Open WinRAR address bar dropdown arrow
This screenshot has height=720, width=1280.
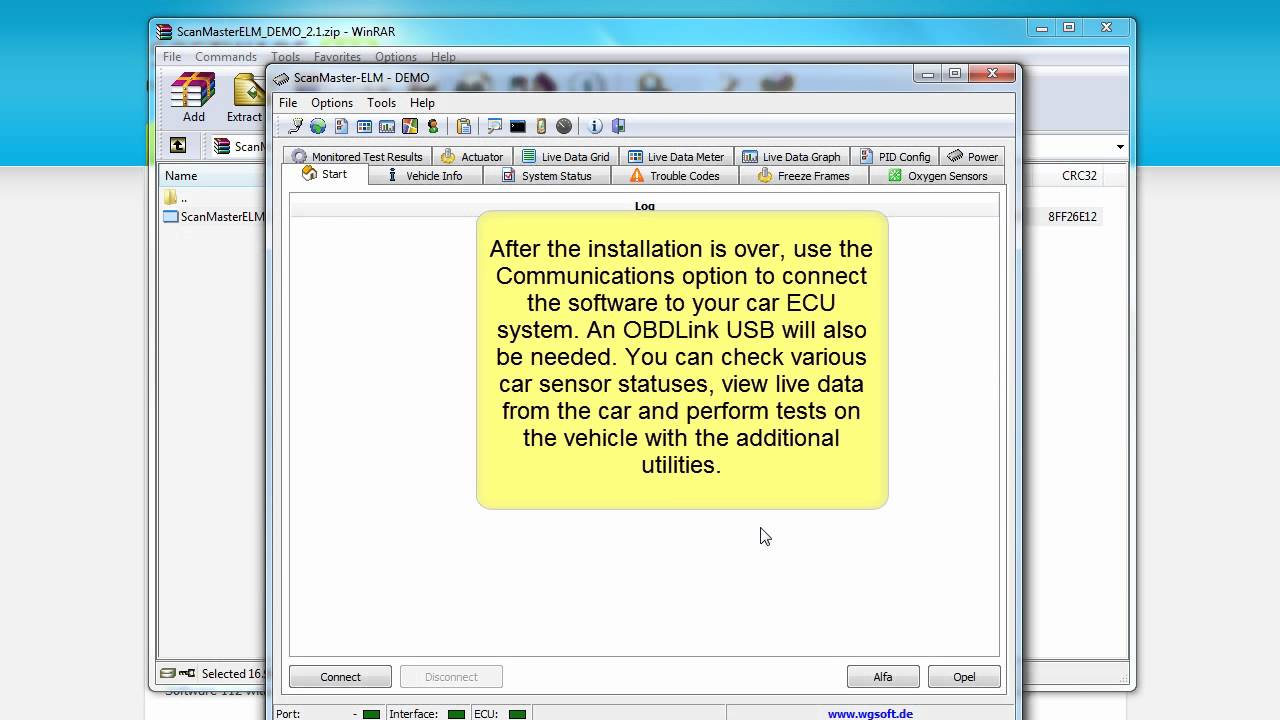1120,147
